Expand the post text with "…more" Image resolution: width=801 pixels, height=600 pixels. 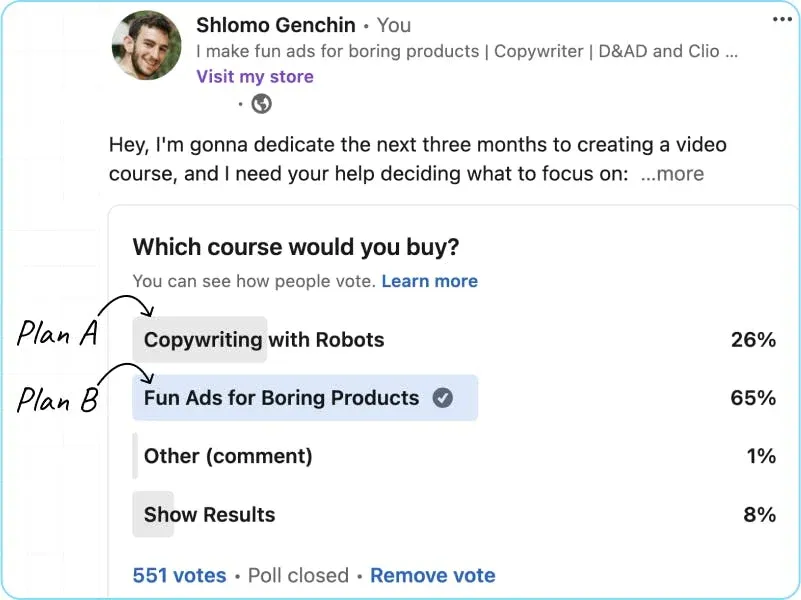pyautogui.click(x=672, y=174)
